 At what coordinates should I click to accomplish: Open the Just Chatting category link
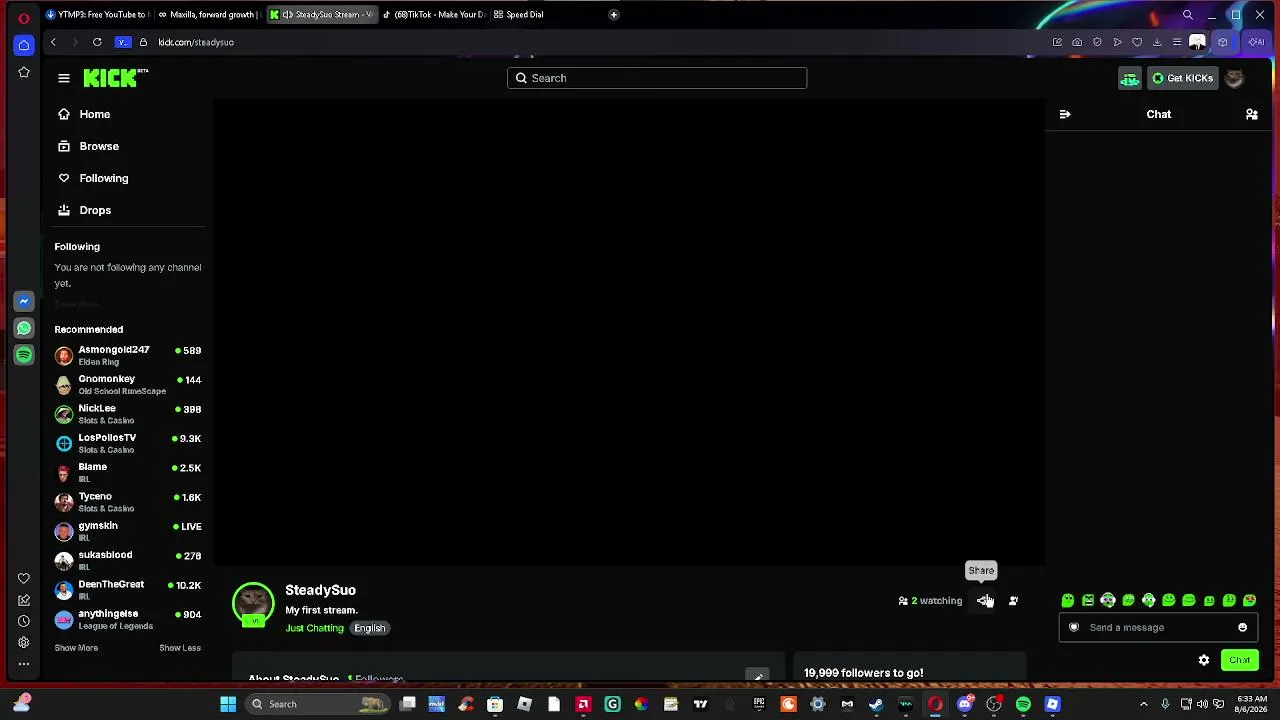(314, 628)
